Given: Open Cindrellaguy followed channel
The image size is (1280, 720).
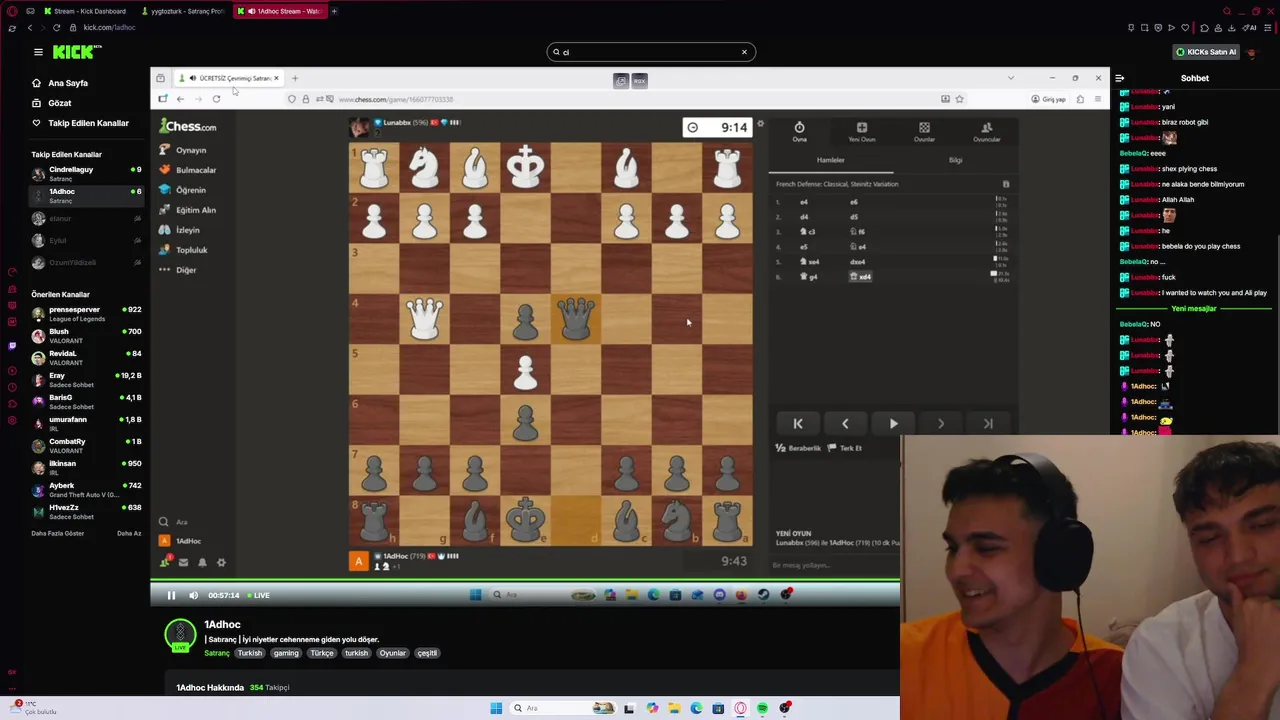Looking at the screenshot, I should click(x=86, y=174).
